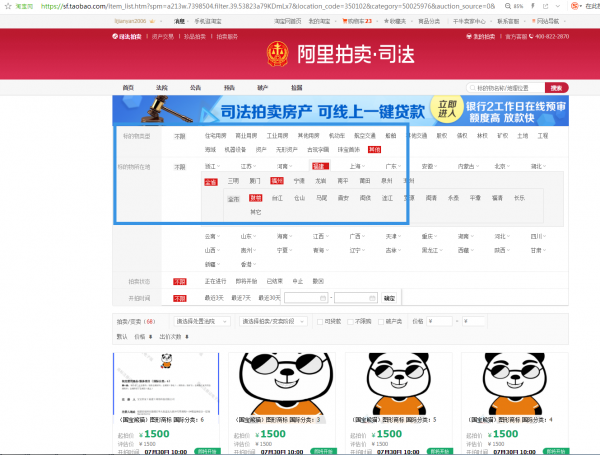Click the favorites star icon in top bar
Screen dimensions: 600x455
[x=388, y=20]
